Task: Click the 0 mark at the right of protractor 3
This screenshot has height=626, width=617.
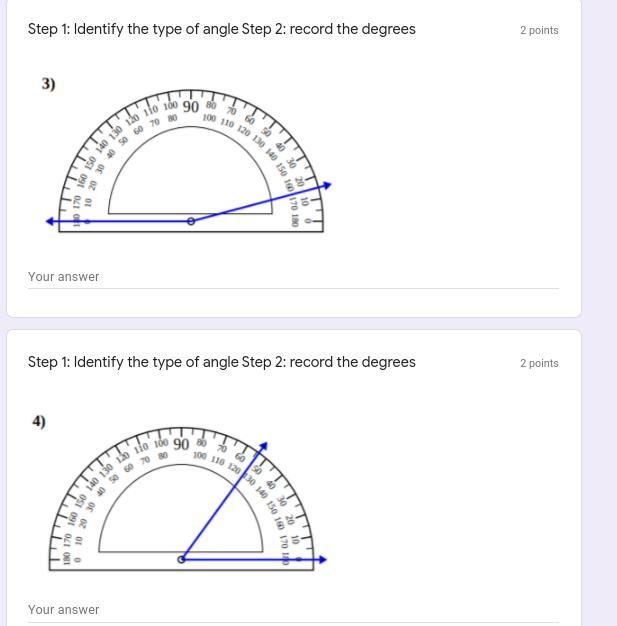Action: 308,221
